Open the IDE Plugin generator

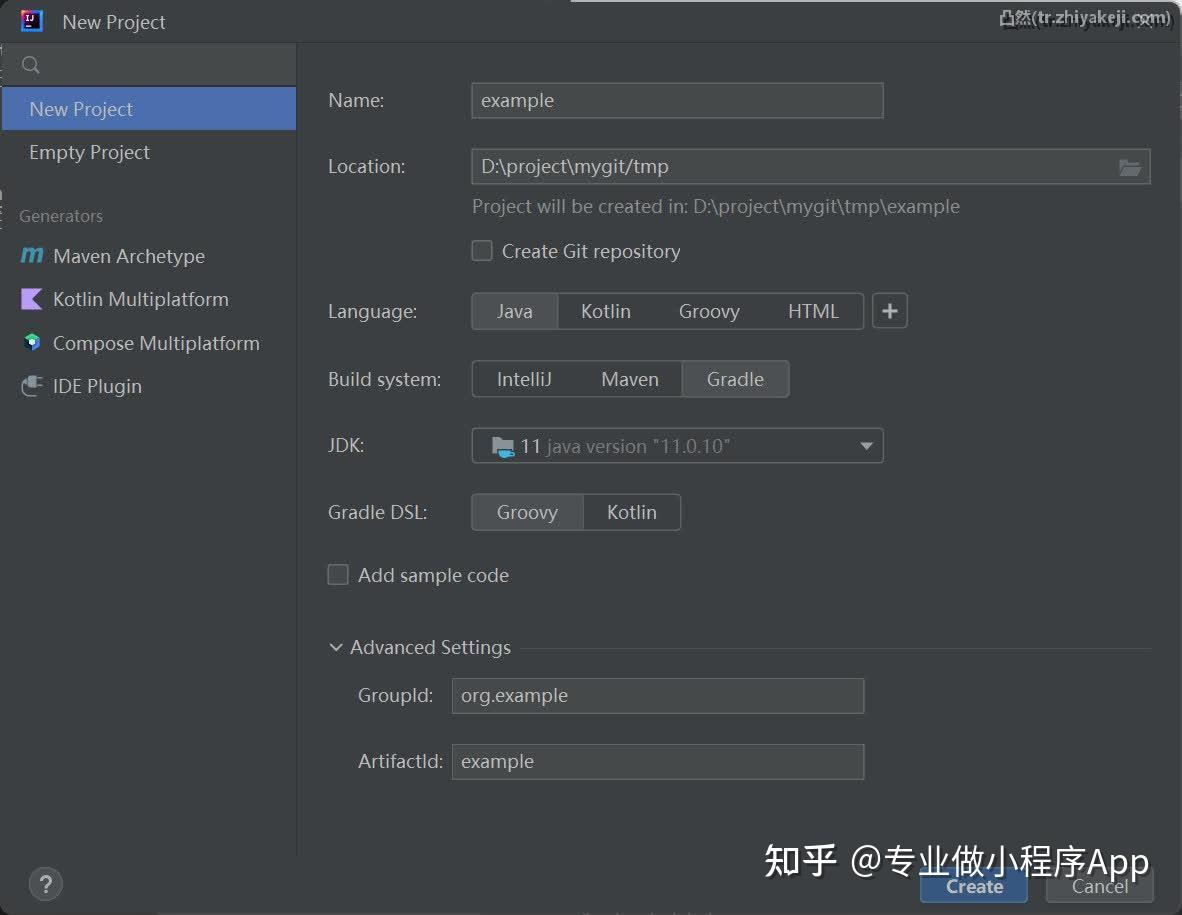149,386
